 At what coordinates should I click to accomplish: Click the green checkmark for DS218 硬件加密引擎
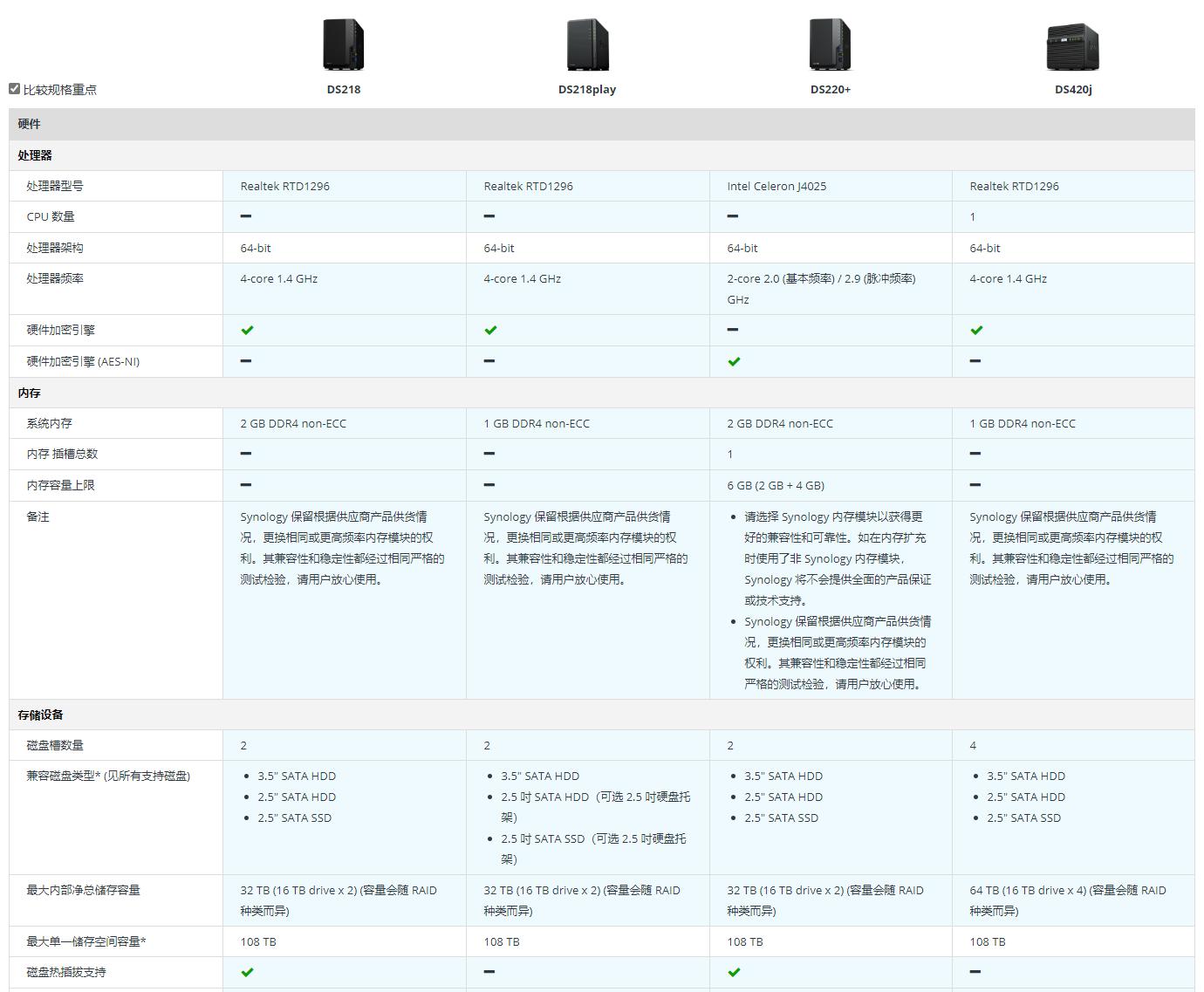(x=247, y=330)
